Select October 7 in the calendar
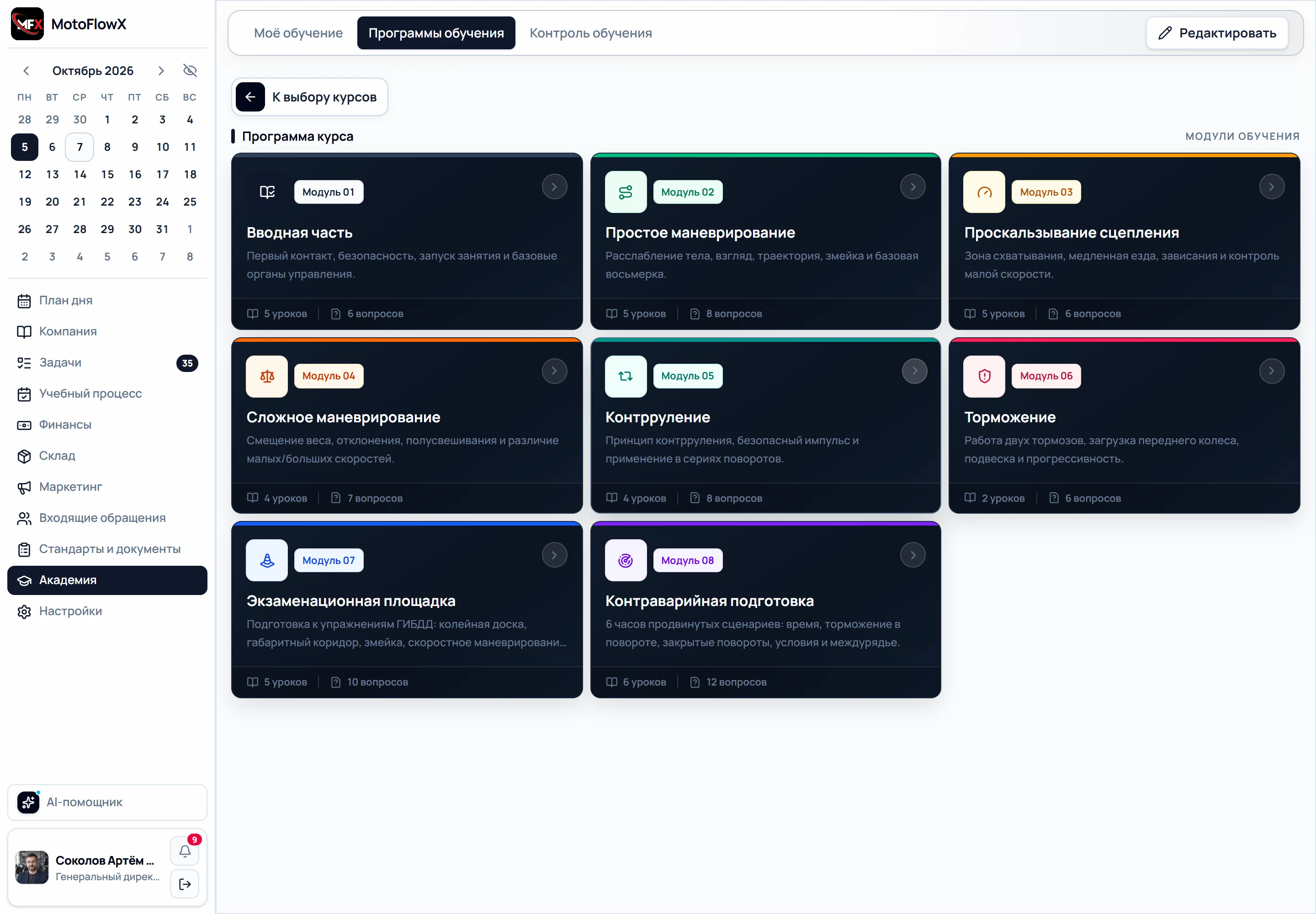 click(x=80, y=147)
